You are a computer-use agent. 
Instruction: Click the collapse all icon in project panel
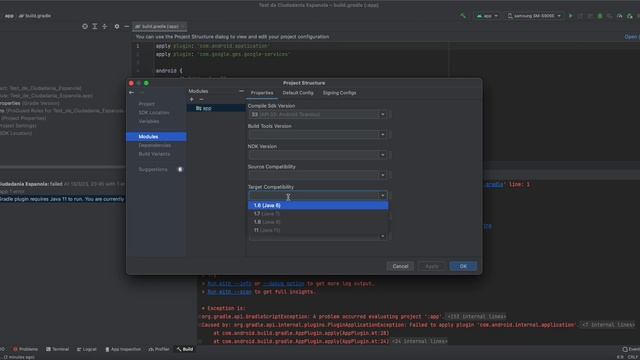click(105, 26)
